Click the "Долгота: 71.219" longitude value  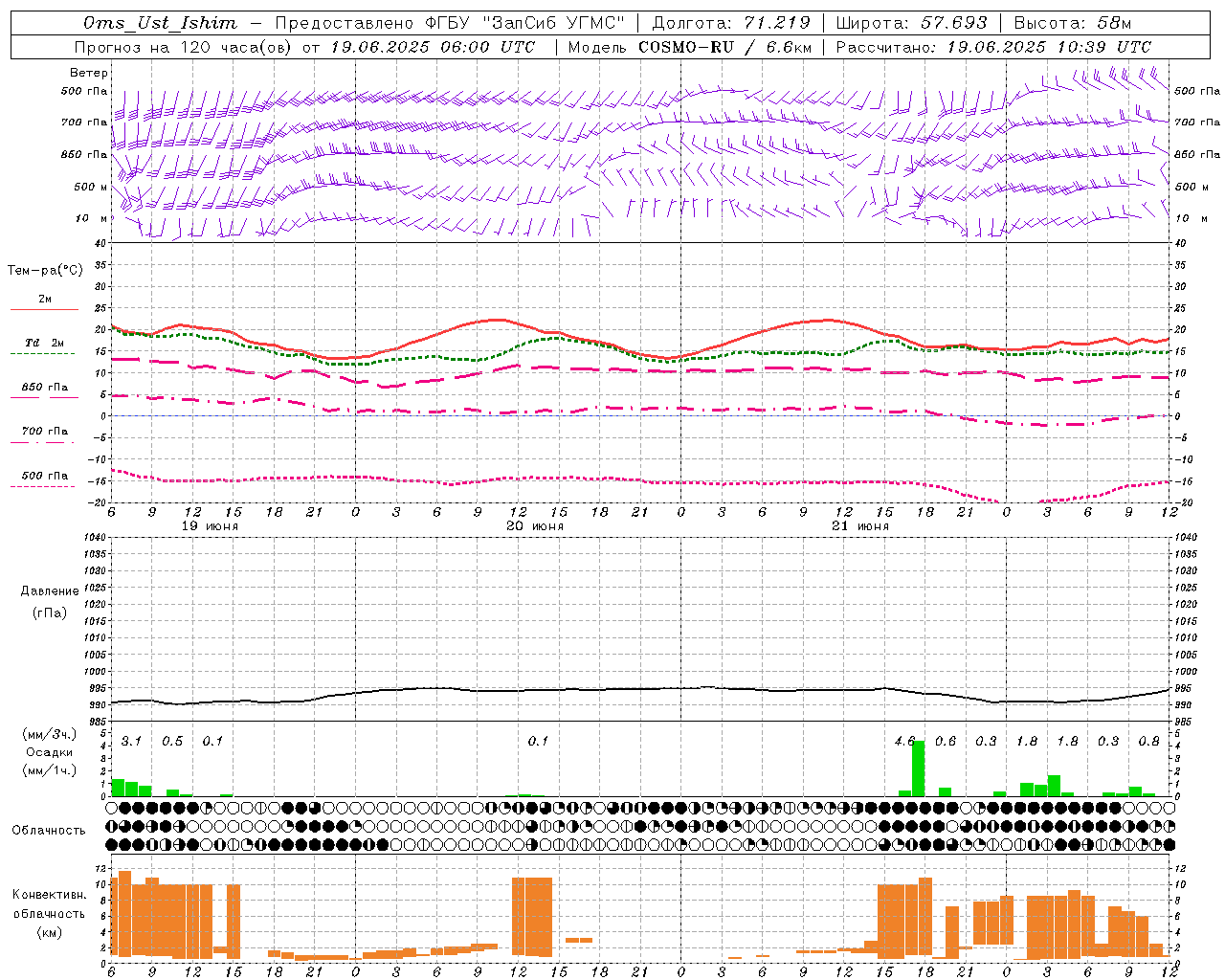(731, 23)
